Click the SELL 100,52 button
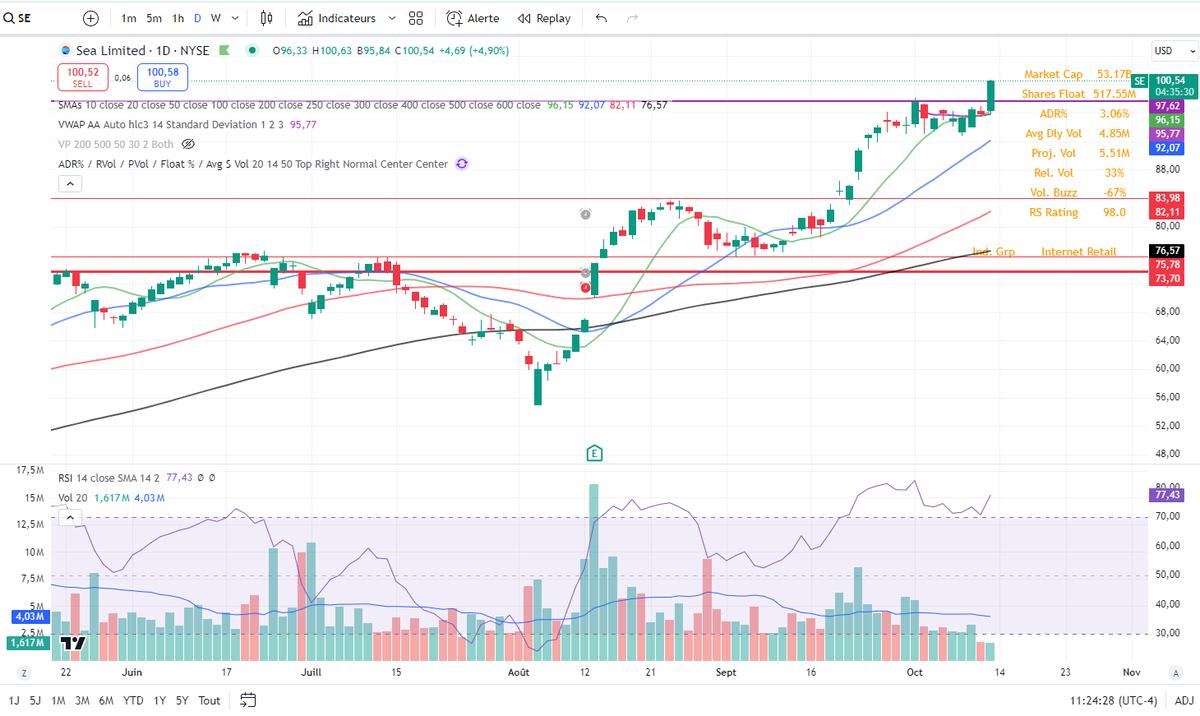This screenshot has width=1200, height=716. coord(82,77)
